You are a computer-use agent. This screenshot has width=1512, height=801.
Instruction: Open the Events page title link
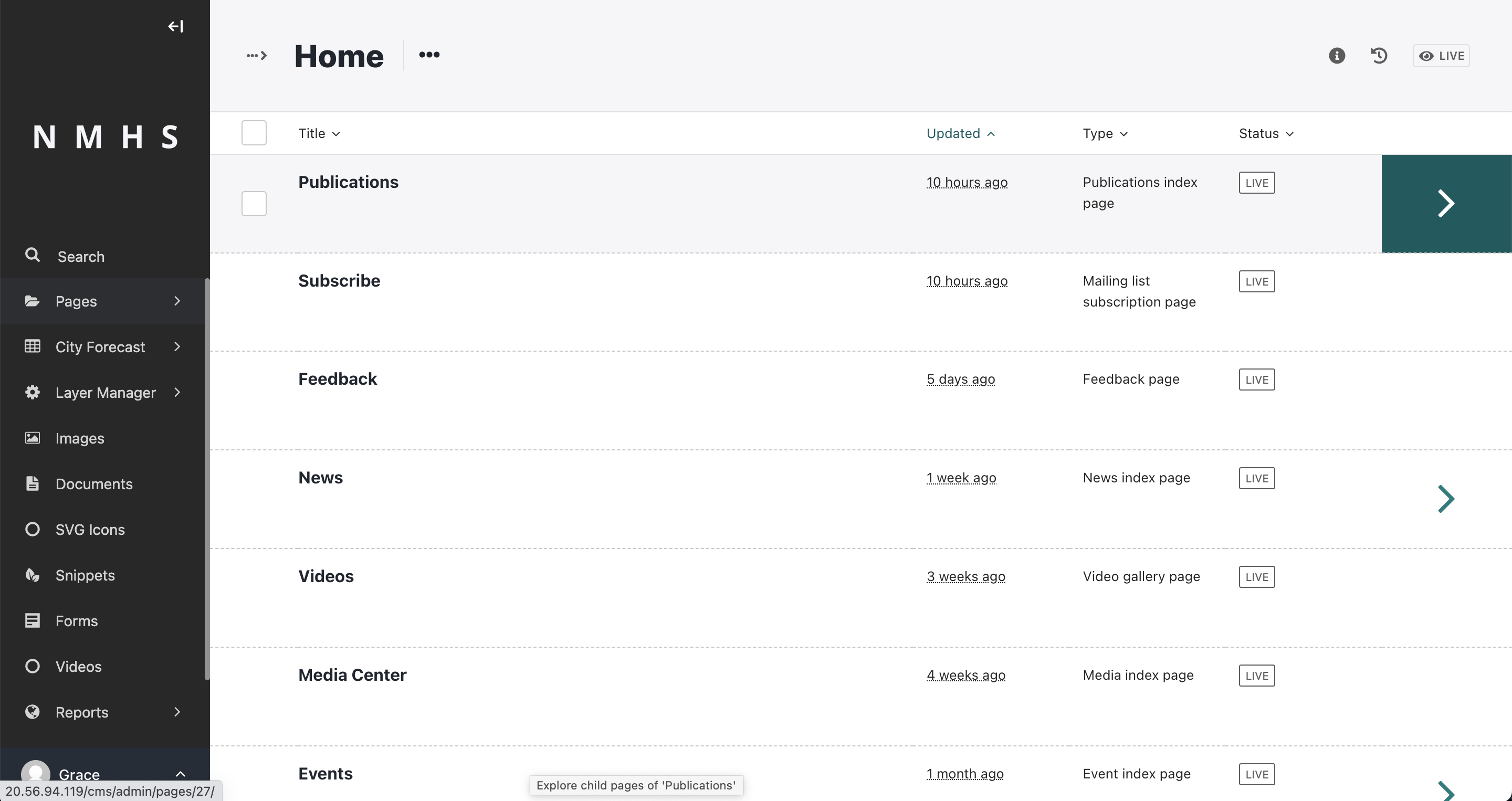click(x=325, y=773)
